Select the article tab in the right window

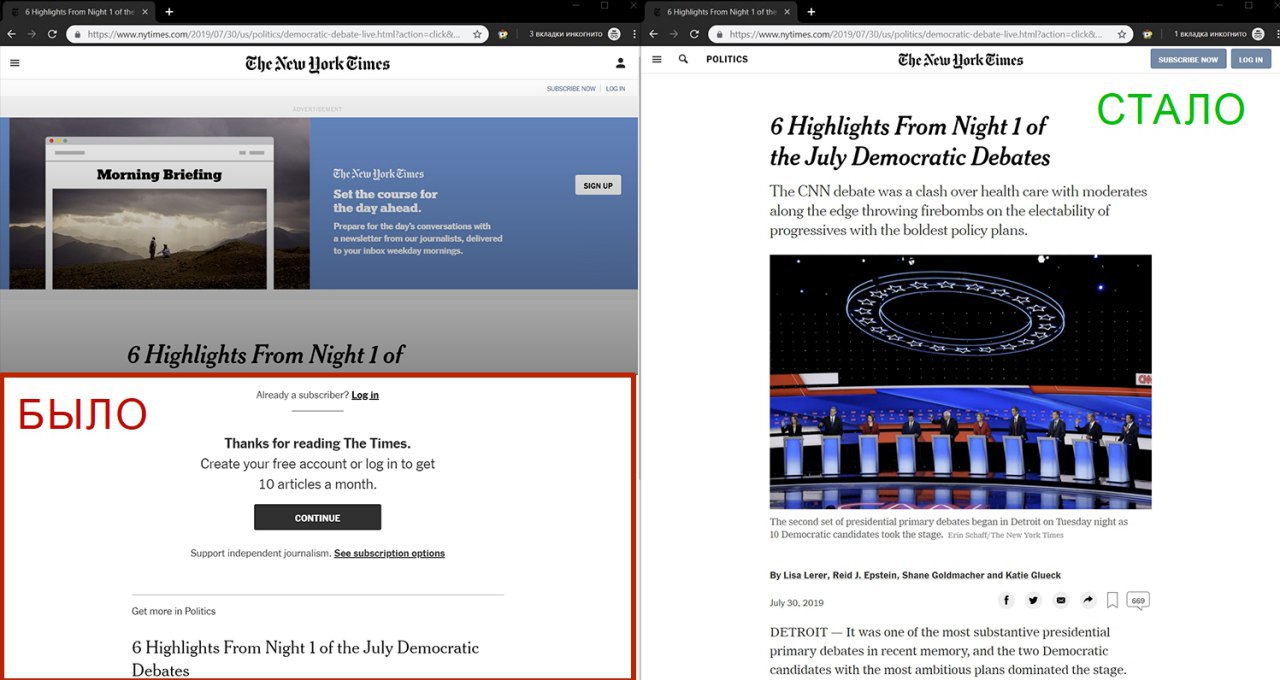click(x=719, y=12)
